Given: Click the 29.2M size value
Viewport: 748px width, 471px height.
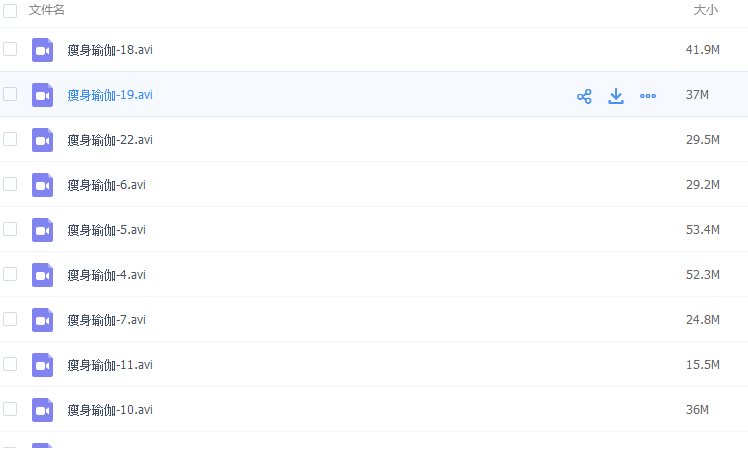Looking at the screenshot, I should [703, 185].
